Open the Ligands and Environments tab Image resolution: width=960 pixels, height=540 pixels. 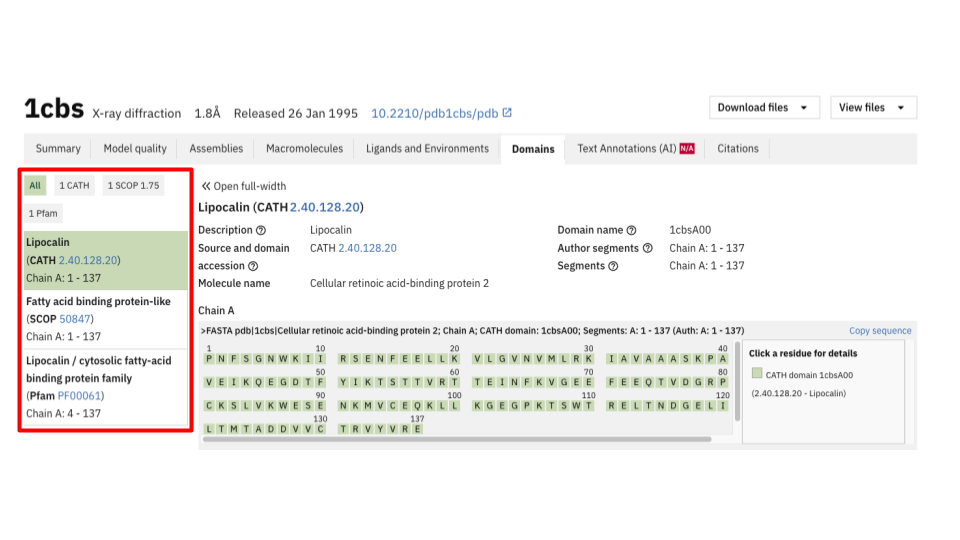[427, 149]
